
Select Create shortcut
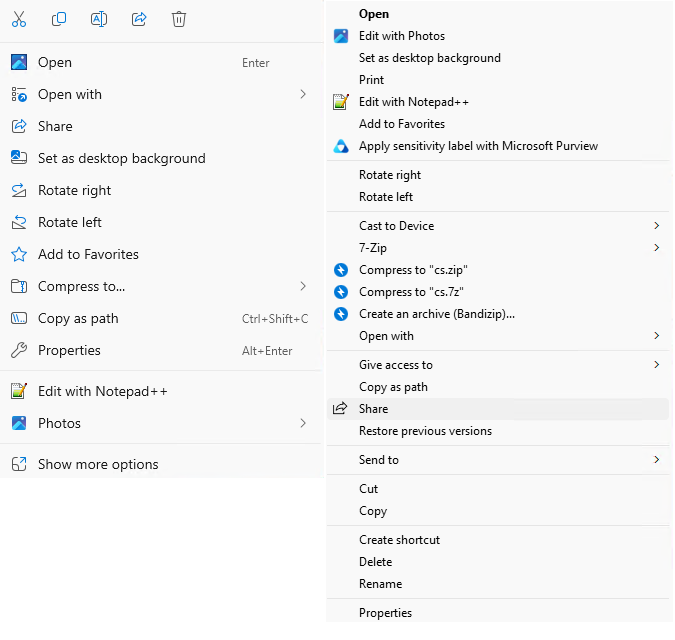(399, 540)
